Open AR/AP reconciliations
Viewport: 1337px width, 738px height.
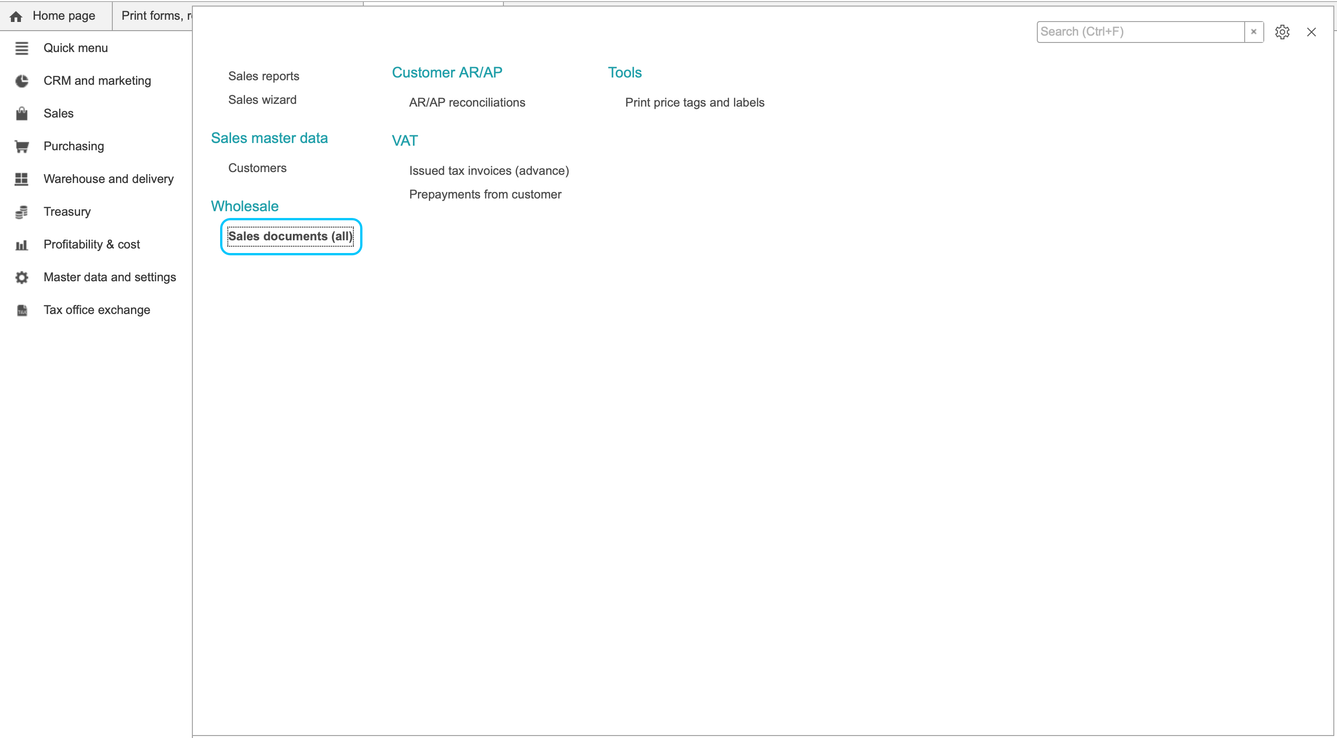tap(467, 102)
